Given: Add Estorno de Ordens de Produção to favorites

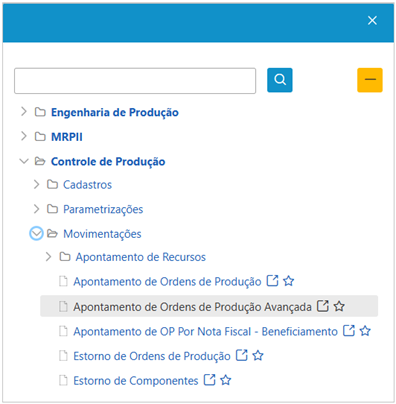Looking at the screenshot, I should click(x=258, y=356).
